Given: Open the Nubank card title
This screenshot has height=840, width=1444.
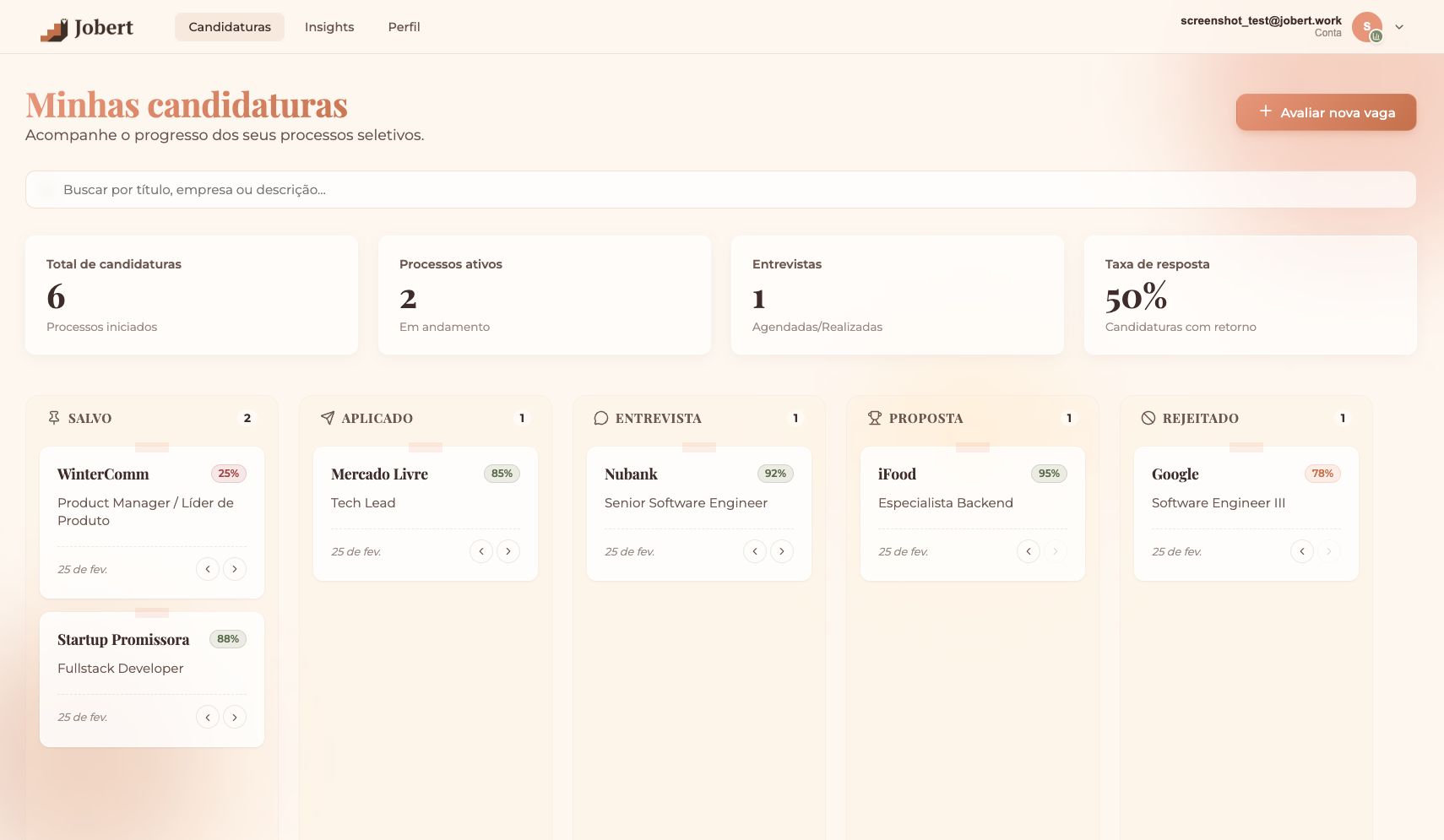Looking at the screenshot, I should point(631,474).
